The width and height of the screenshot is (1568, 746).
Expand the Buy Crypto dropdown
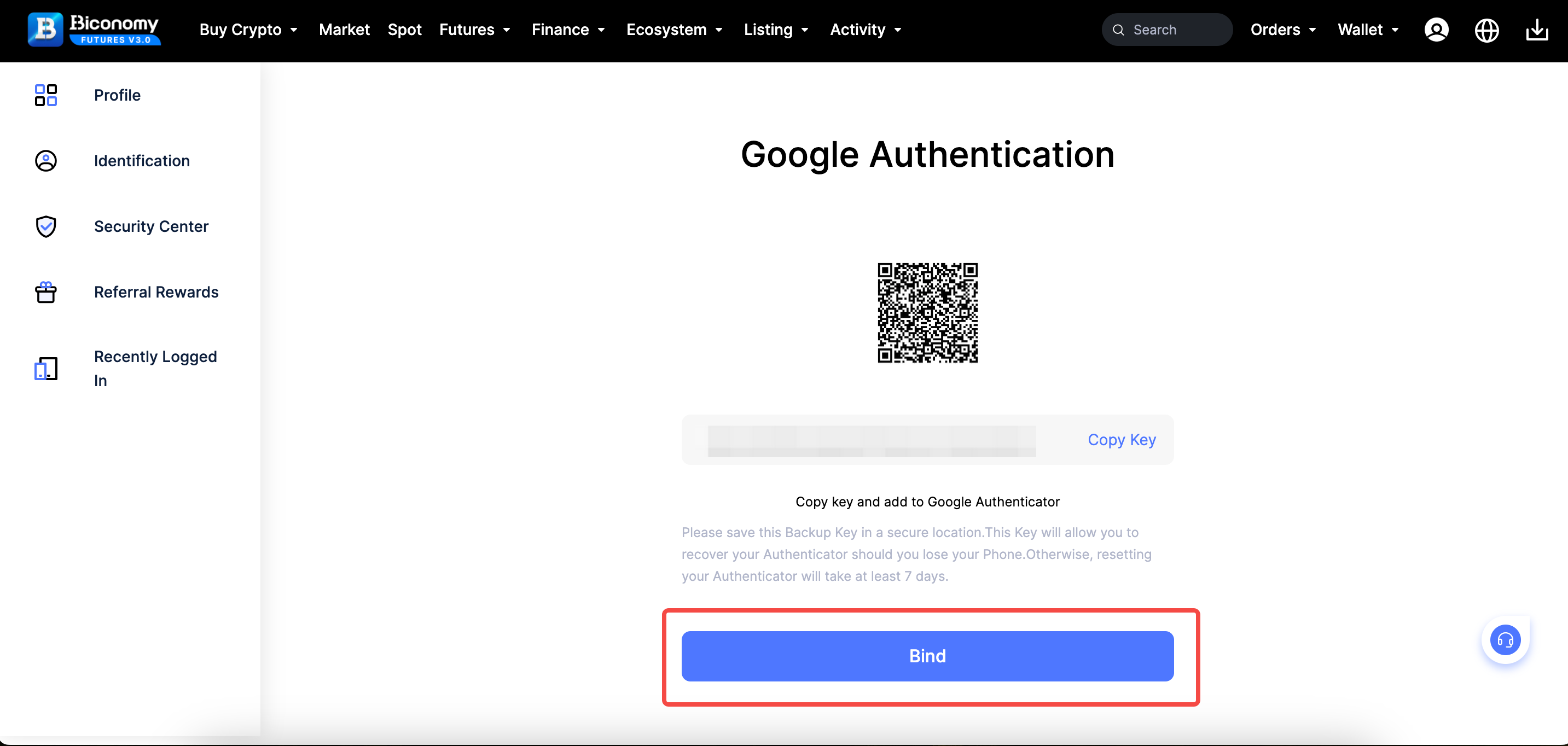[x=248, y=30]
